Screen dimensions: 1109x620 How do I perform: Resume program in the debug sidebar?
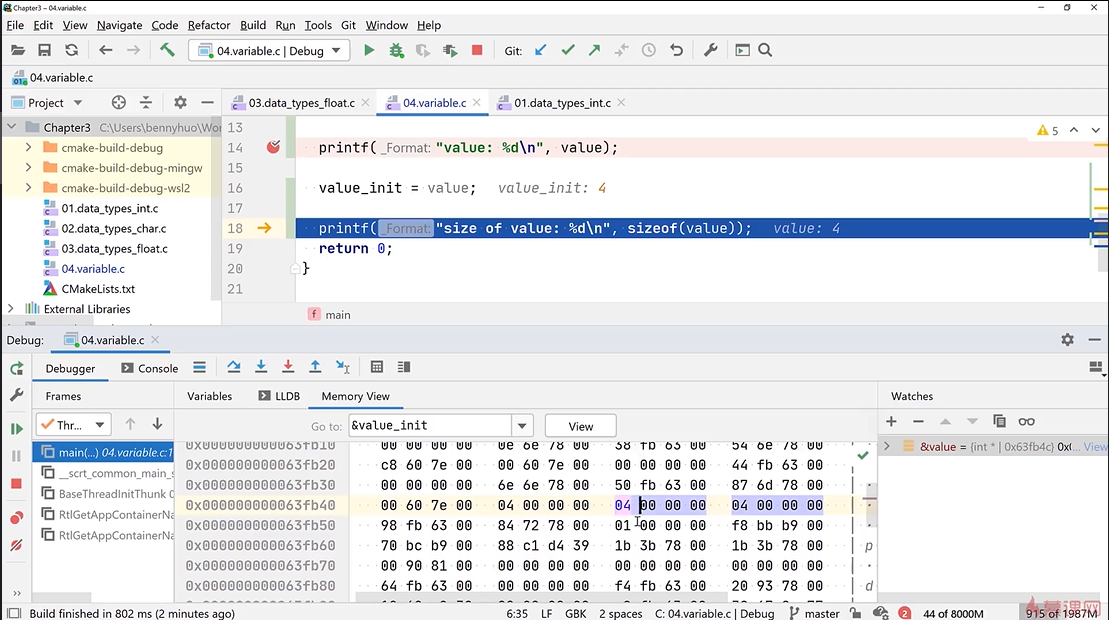(x=16, y=429)
